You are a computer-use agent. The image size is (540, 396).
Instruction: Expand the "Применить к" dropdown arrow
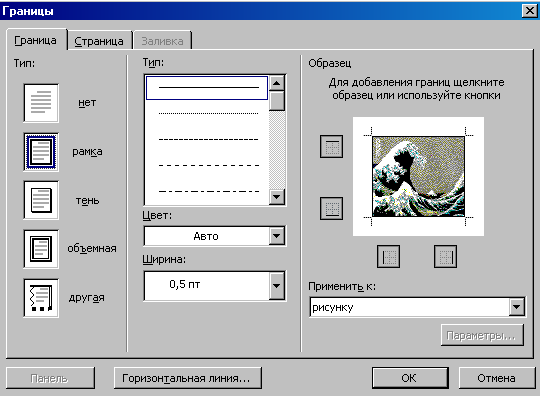517,307
